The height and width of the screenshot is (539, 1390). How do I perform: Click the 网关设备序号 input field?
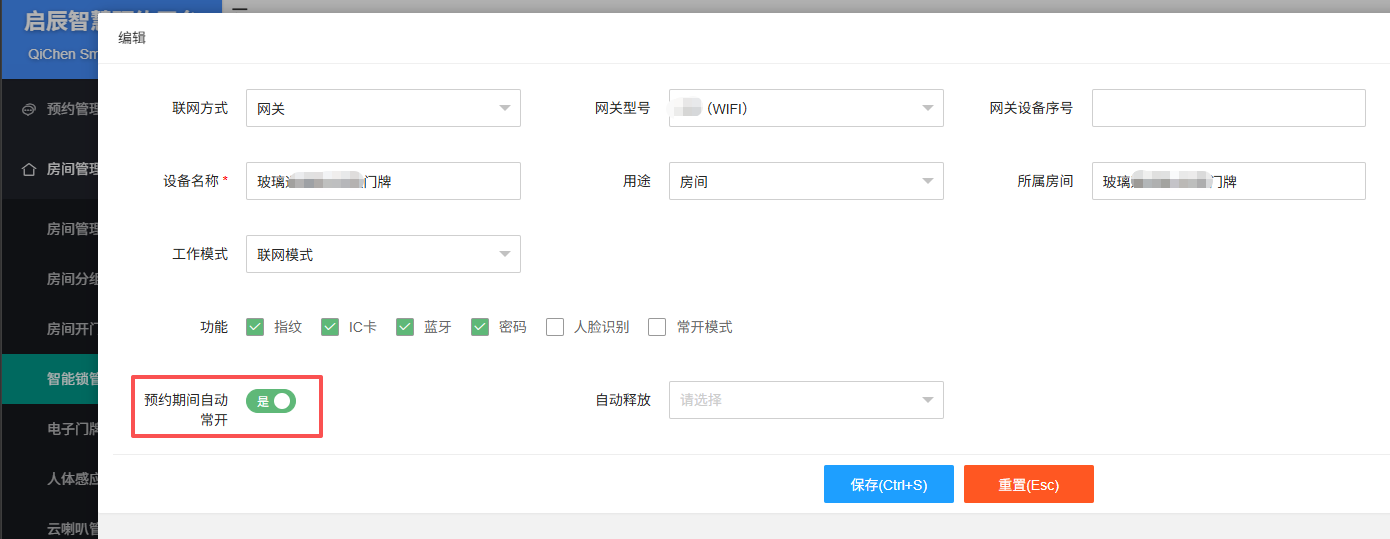click(1228, 108)
